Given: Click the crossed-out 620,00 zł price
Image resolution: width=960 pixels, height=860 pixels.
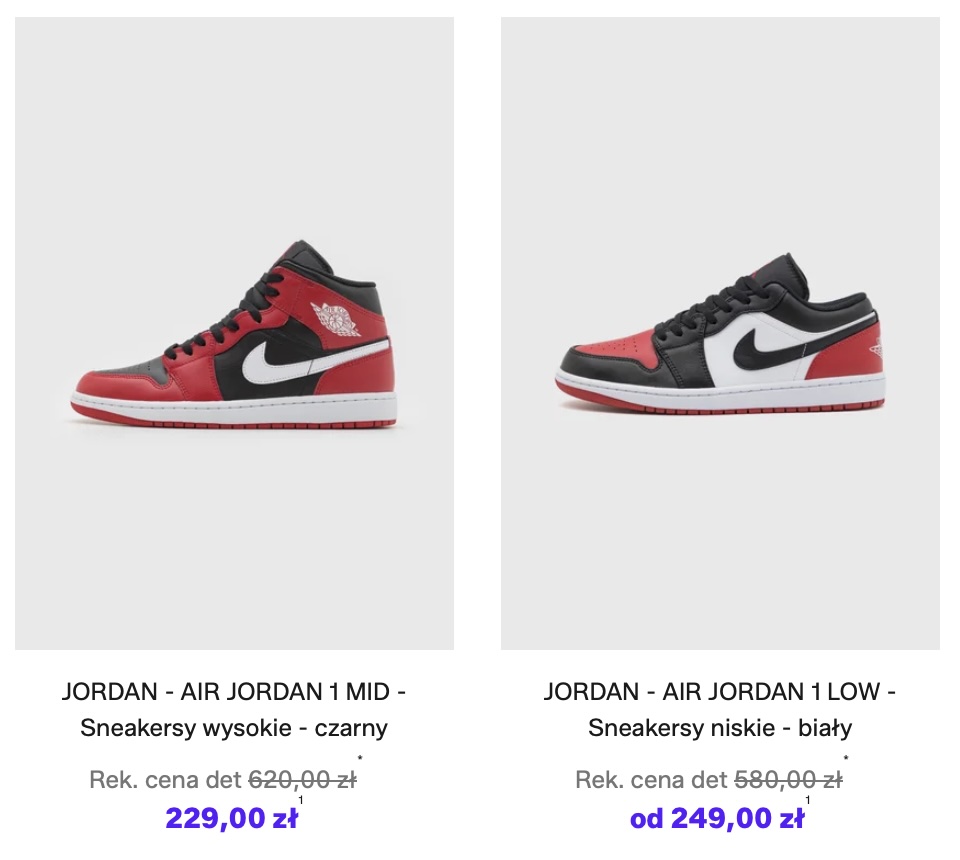Looking at the screenshot, I should [302, 780].
